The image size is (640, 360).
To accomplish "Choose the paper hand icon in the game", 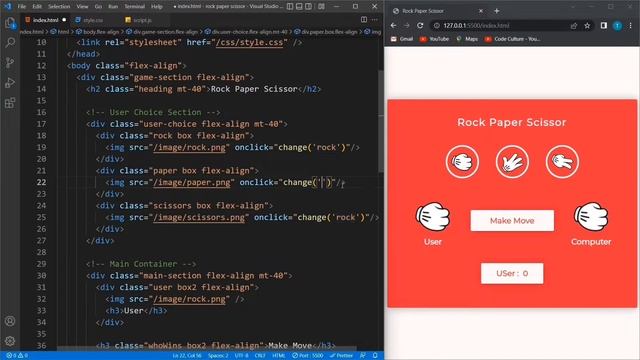I will click(x=512, y=162).
